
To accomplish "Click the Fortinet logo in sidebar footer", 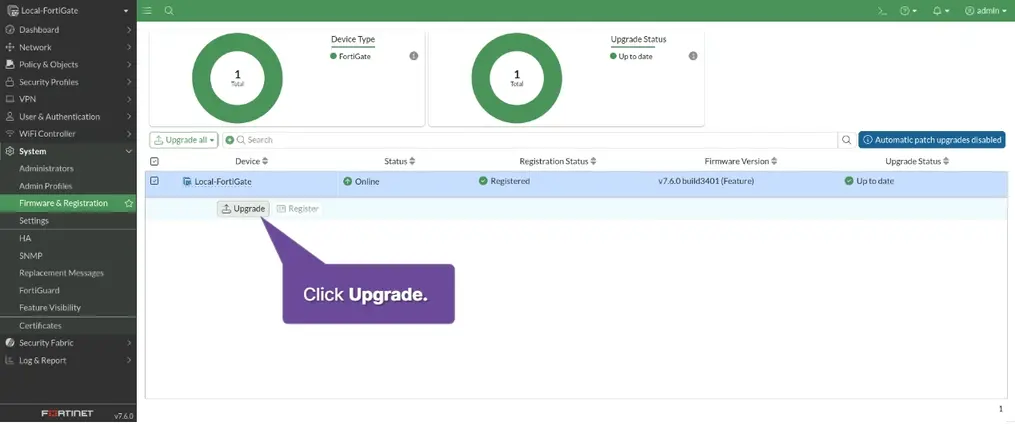I will tap(67, 413).
